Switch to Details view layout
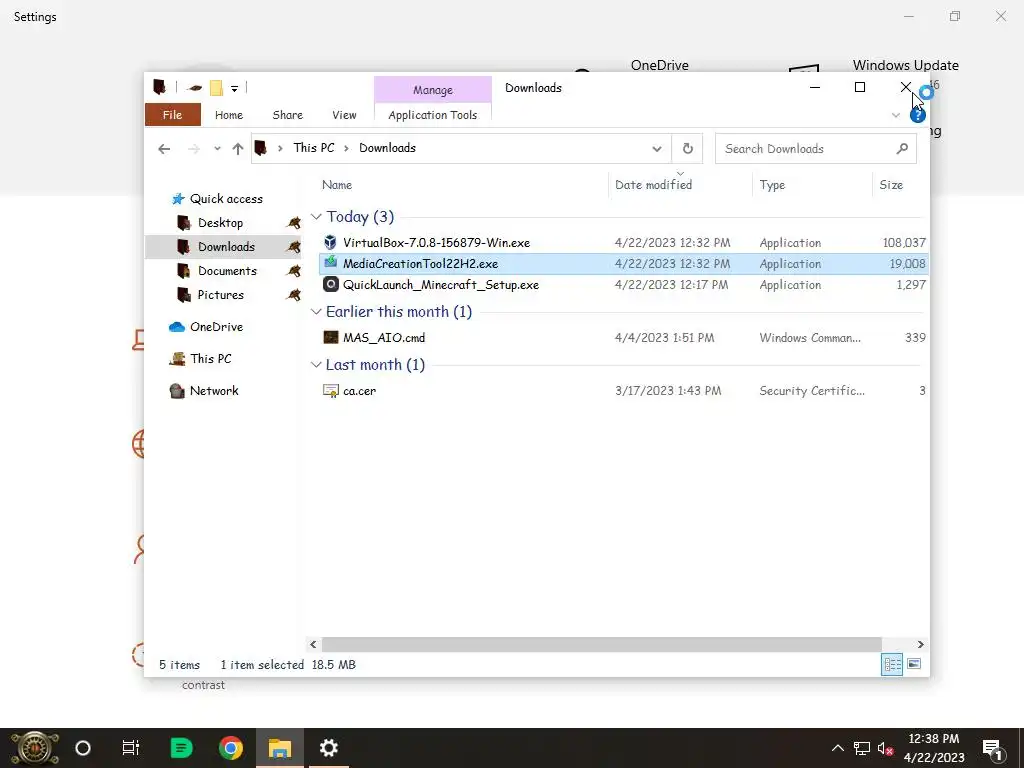The height and width of the screenshot is (768, 1024). pos(892,665)
